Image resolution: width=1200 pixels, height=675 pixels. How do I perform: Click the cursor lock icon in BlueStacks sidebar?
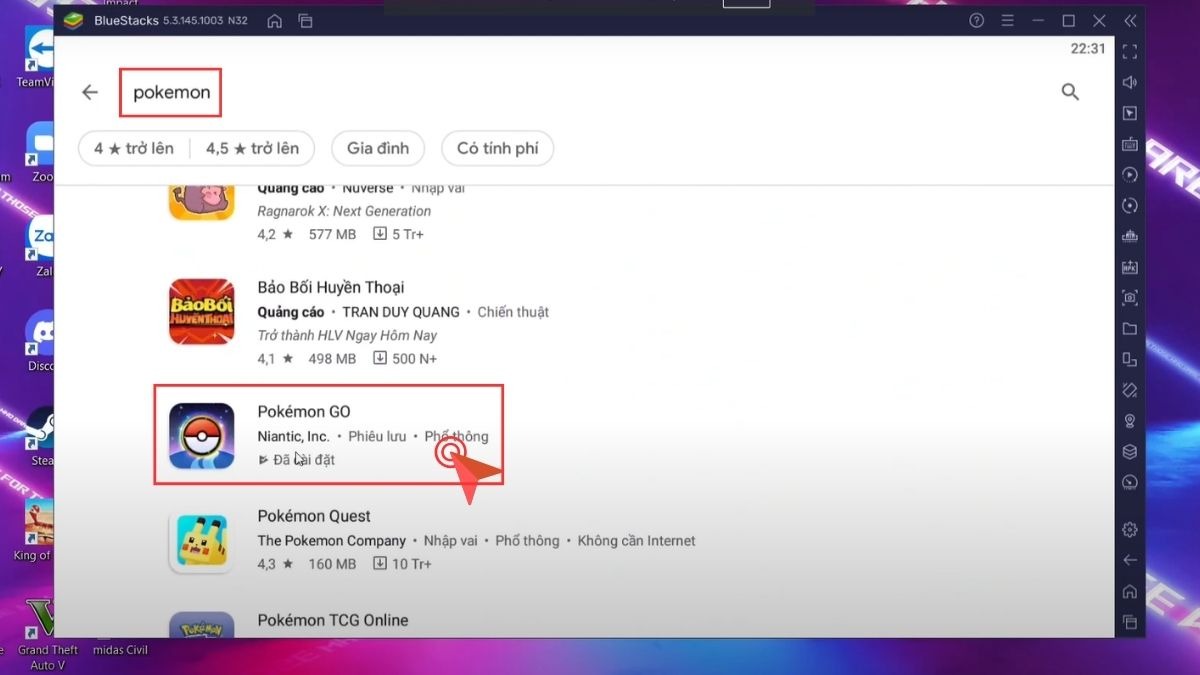tap(1130, 113)
